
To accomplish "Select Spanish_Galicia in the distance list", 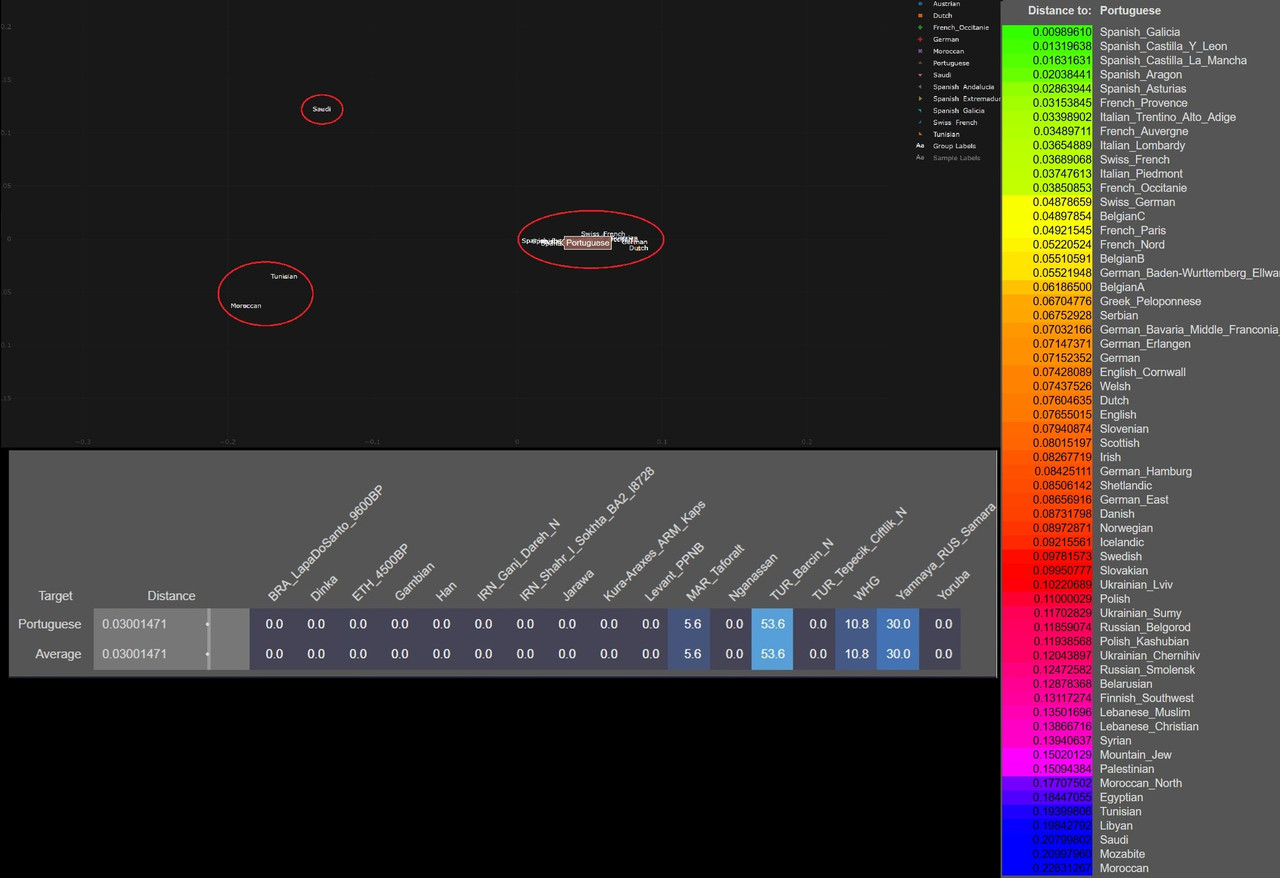I will (1140, 32).
